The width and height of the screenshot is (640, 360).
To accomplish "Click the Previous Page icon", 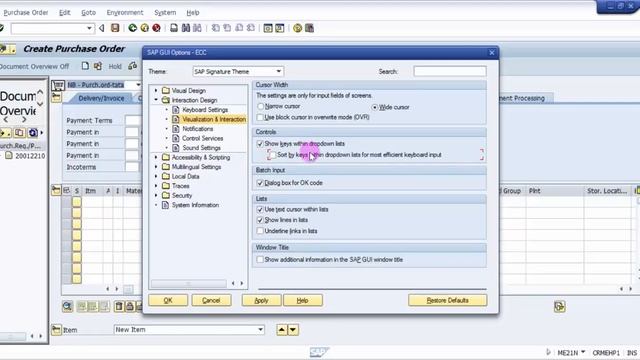I will click(227, 28).
